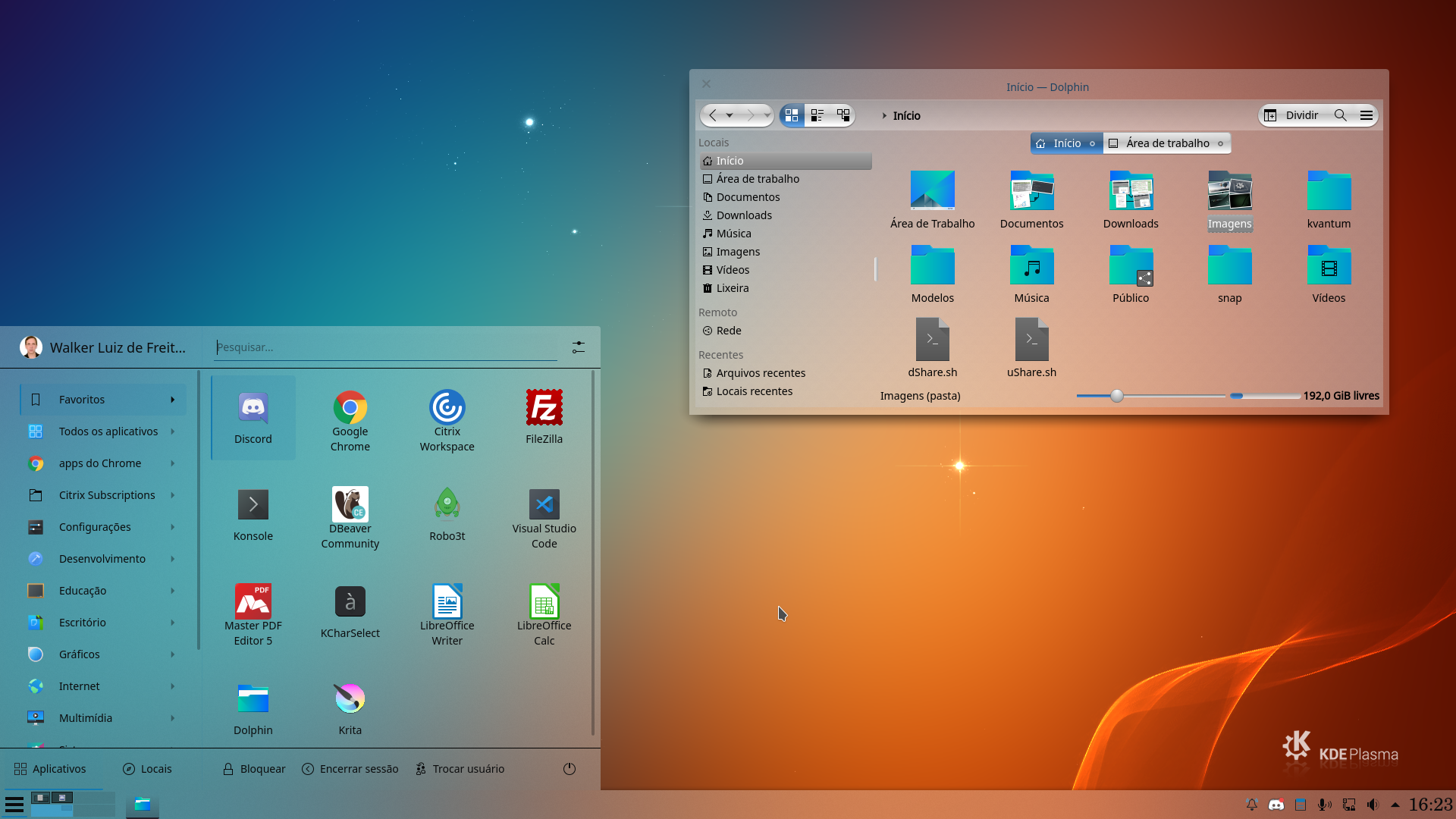Expand Todos os aplicativos submenu
Viewport: 1456px width, 819px height.
[x=173, y=431]
